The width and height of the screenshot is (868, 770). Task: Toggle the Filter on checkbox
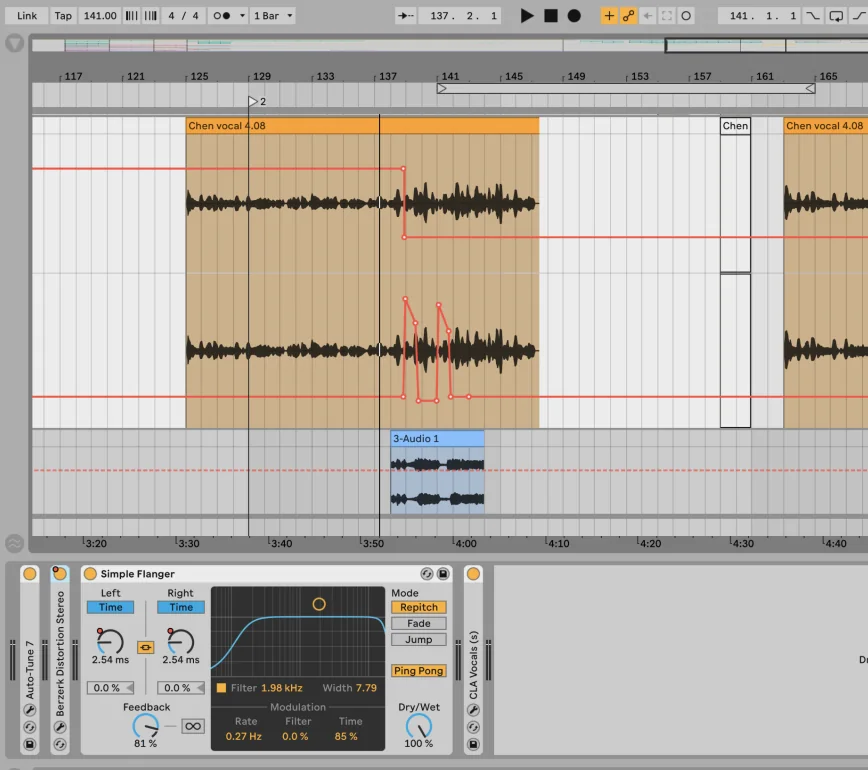(221, 688)
